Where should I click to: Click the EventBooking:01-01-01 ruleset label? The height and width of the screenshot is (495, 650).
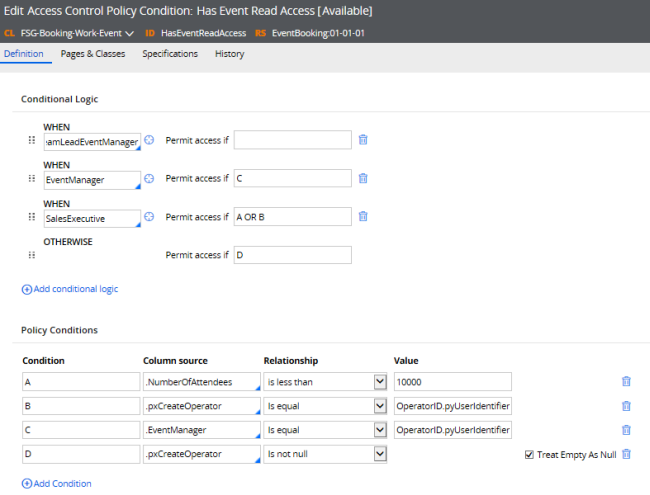click(318, 33)
